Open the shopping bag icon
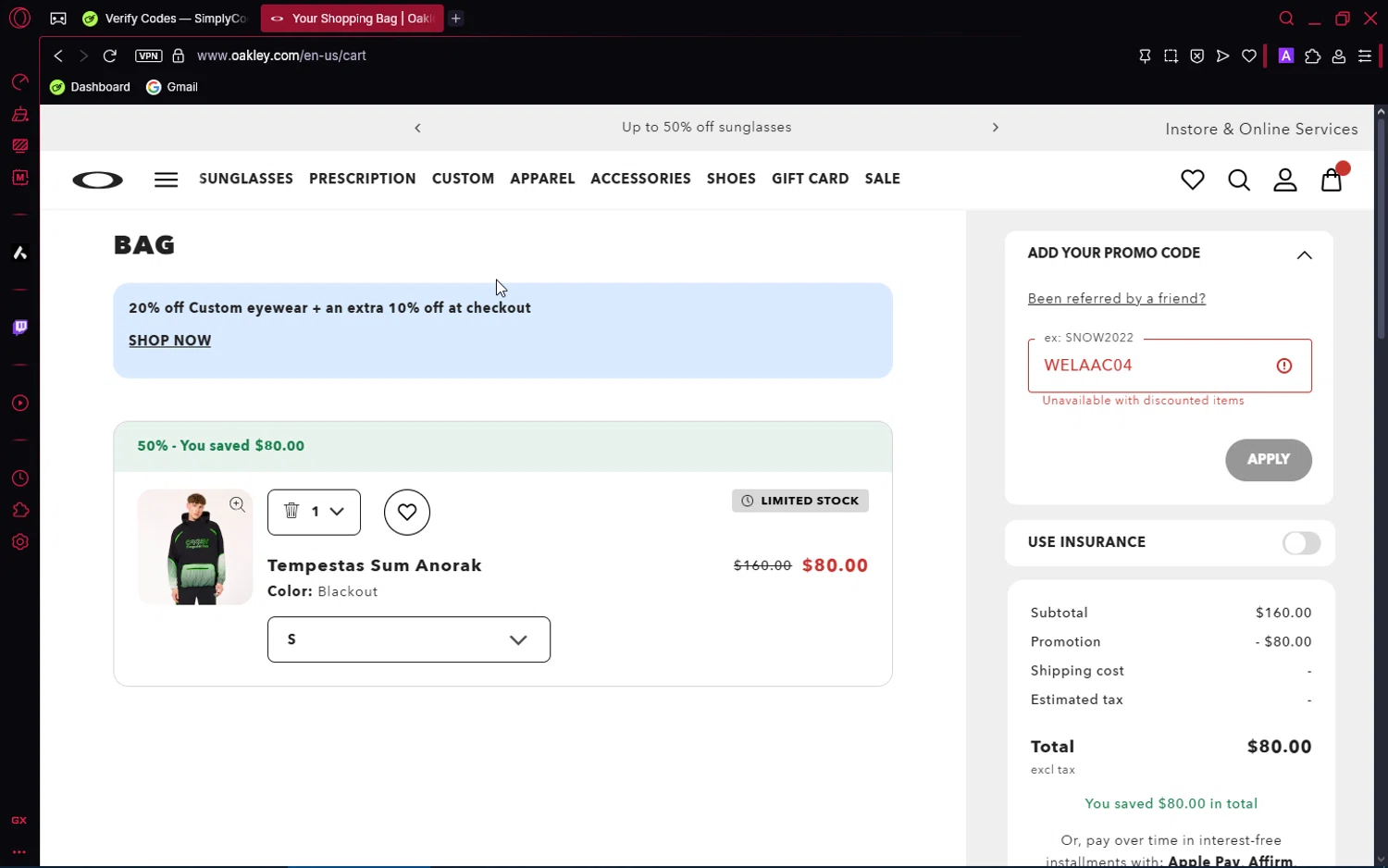The width and height of the screenshot is (1388, 868). click(x=1332, y=179)
